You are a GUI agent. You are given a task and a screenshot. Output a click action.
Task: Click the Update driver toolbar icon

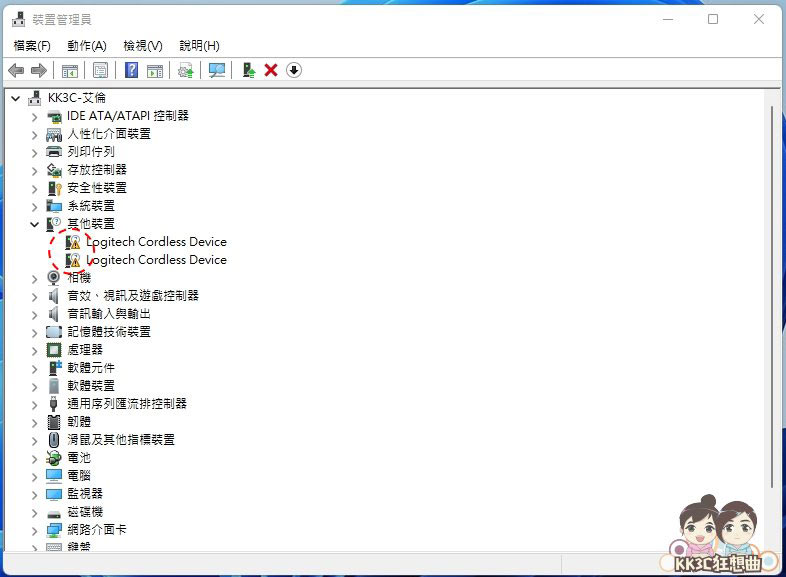tap(185, 70)
